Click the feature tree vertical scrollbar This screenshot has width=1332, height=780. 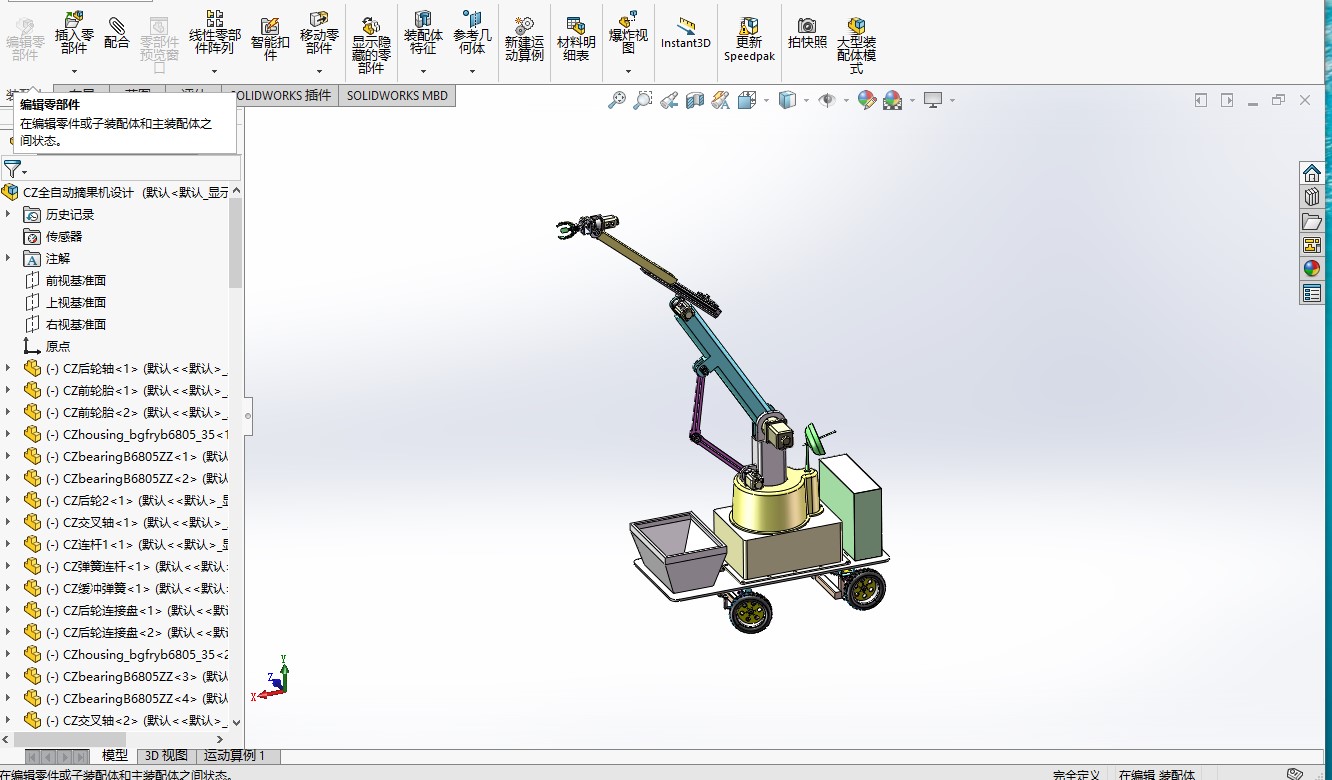[236, 242]
